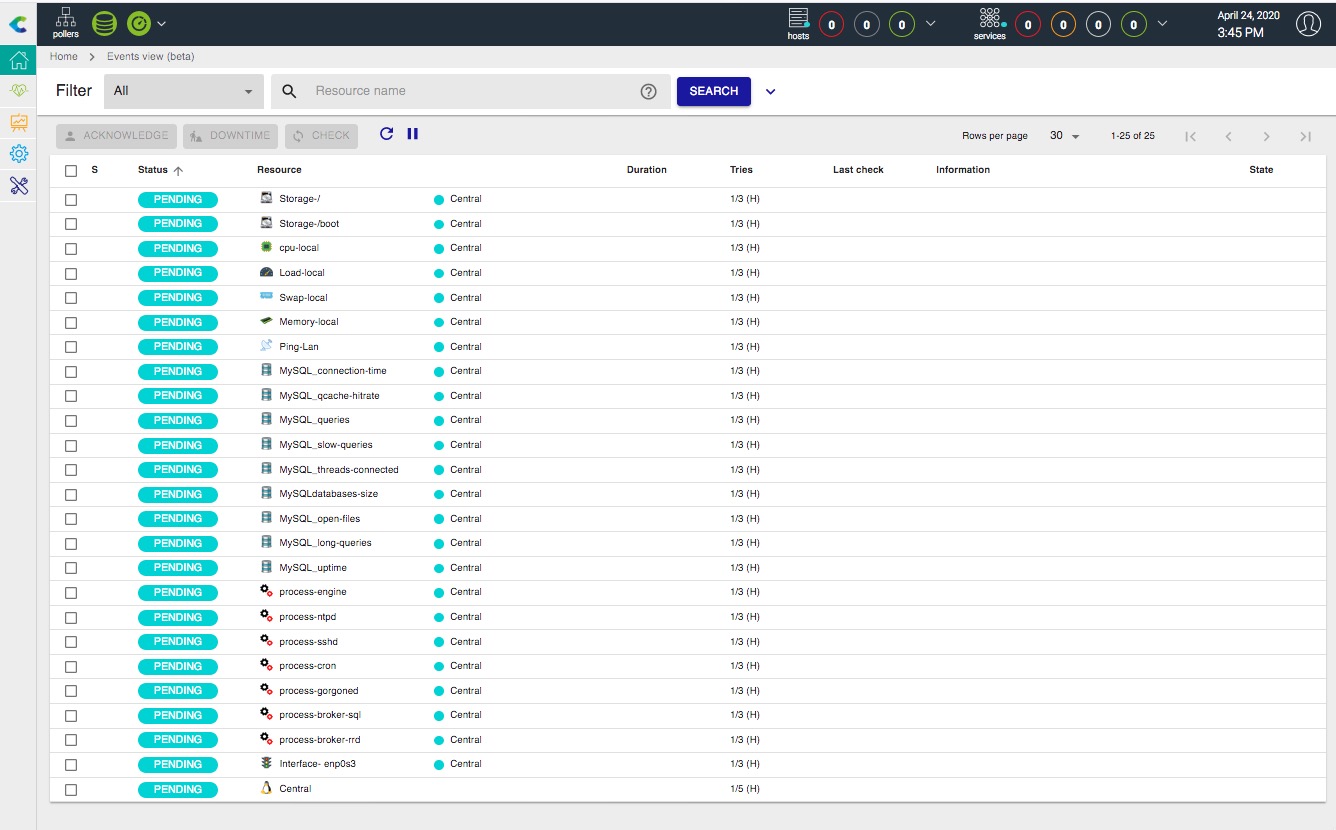Open the Filter dropdown set to All

point(183,91)
